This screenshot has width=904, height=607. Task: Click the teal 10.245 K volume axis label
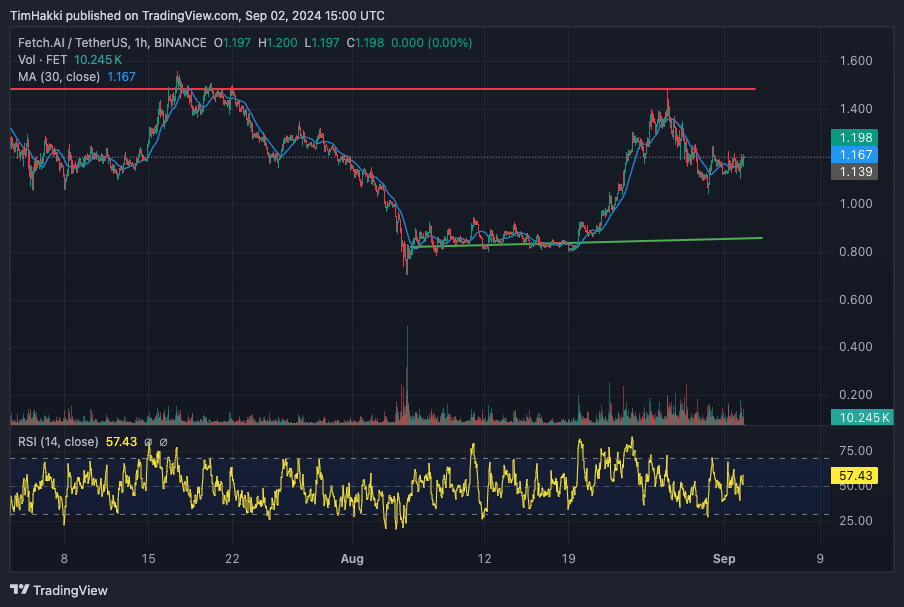[x=862, y=417]
